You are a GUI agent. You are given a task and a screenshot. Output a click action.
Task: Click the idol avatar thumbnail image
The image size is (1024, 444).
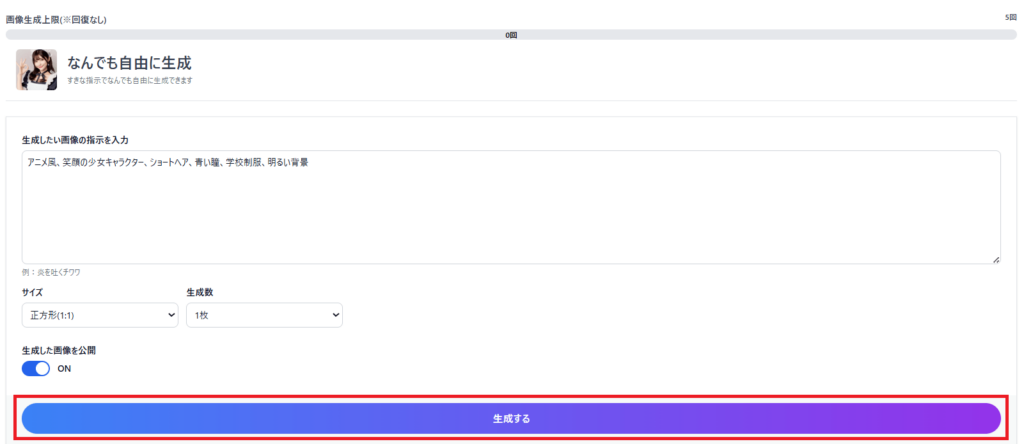37,69
